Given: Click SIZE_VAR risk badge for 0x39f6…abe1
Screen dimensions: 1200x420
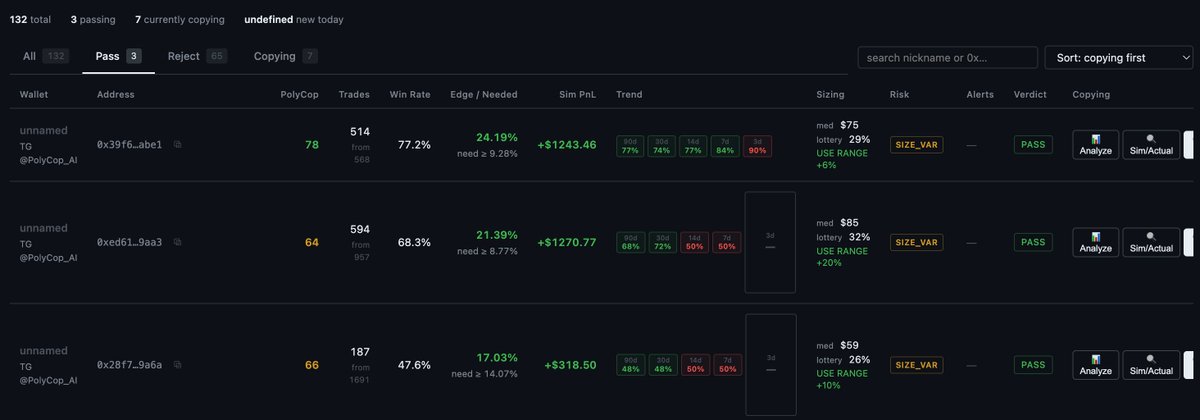Looking at the screenshot, I should coord(917,145).
